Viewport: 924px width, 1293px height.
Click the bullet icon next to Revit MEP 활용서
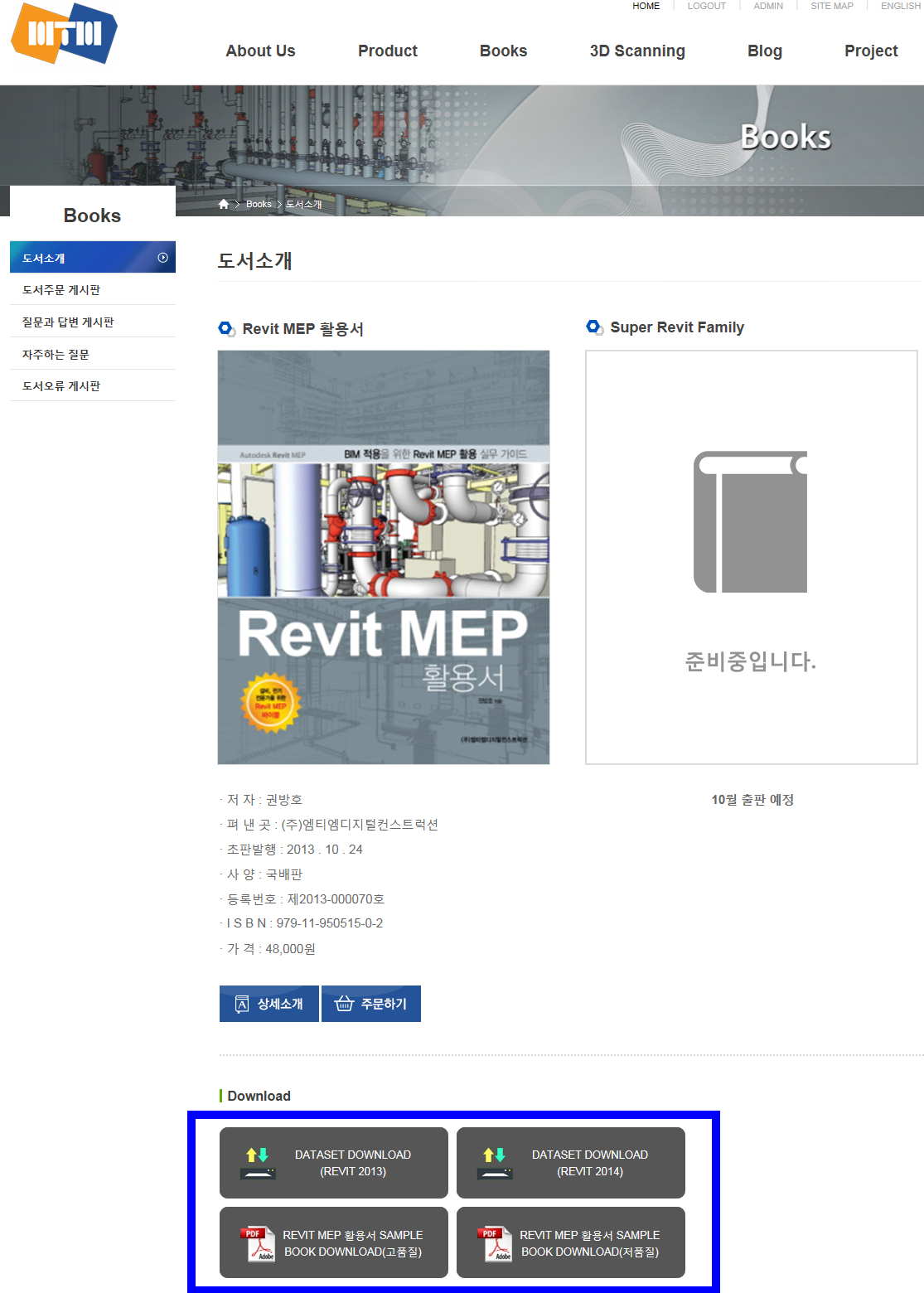227,329
